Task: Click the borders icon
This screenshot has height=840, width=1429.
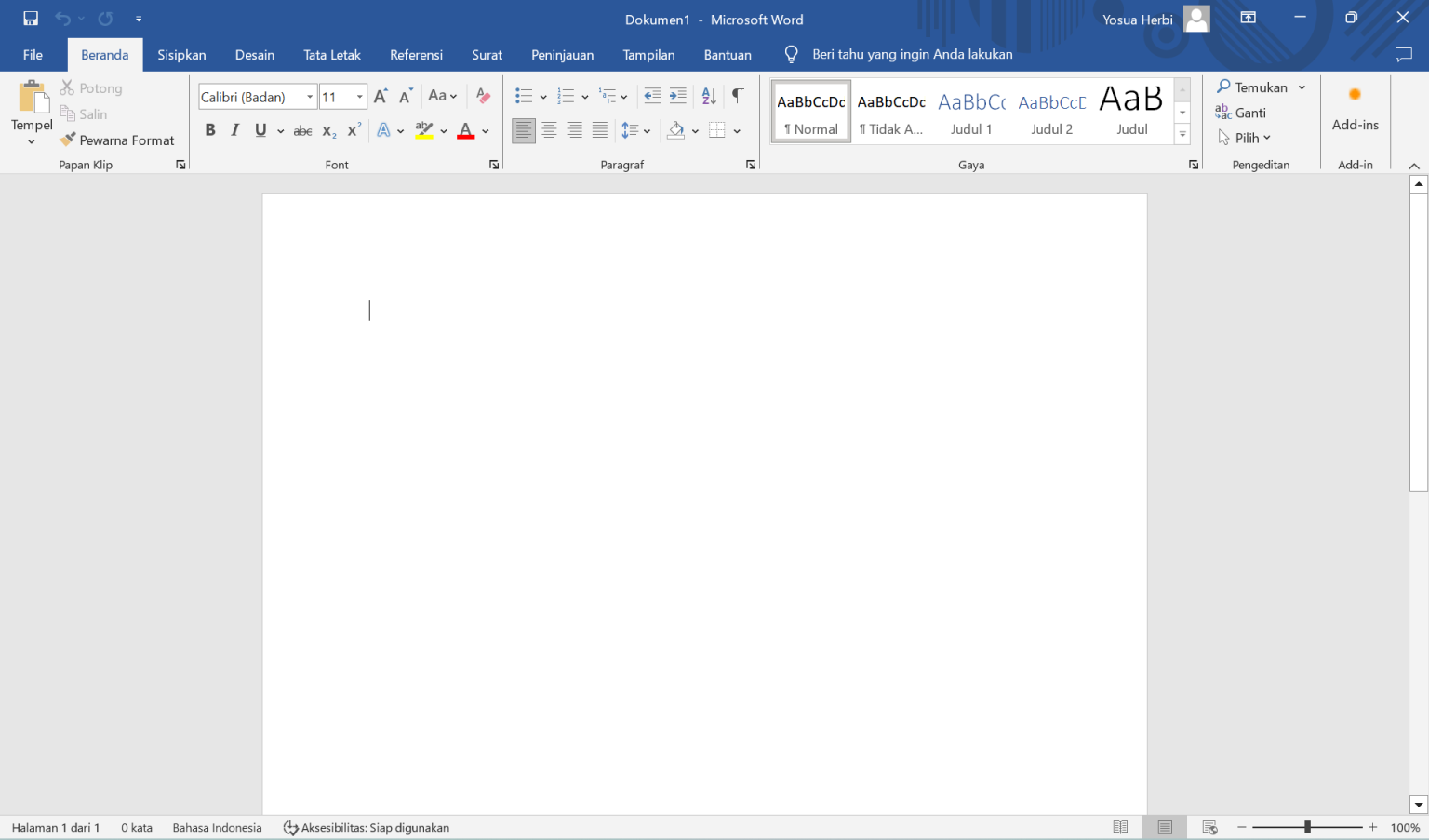Action: [x=716, y=130]
